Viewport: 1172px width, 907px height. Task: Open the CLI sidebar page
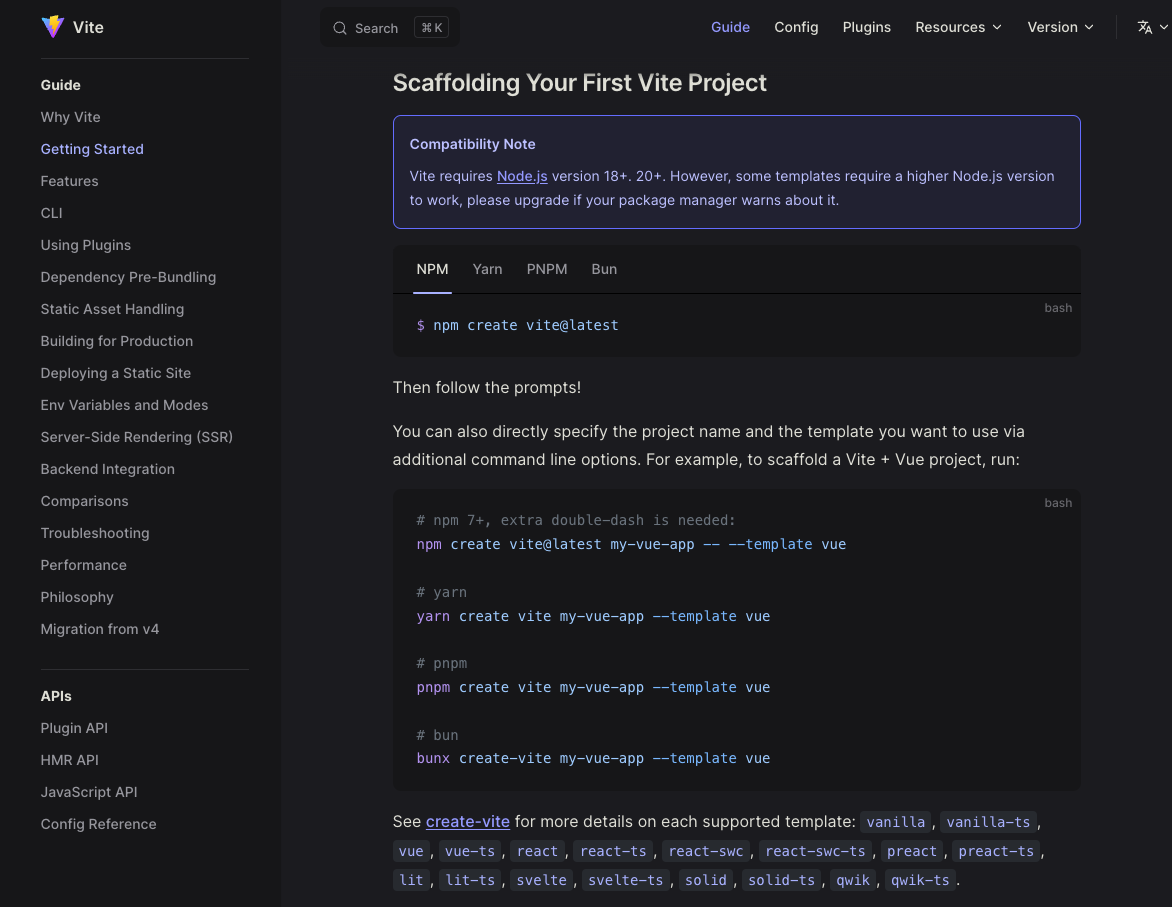(52, 213)
